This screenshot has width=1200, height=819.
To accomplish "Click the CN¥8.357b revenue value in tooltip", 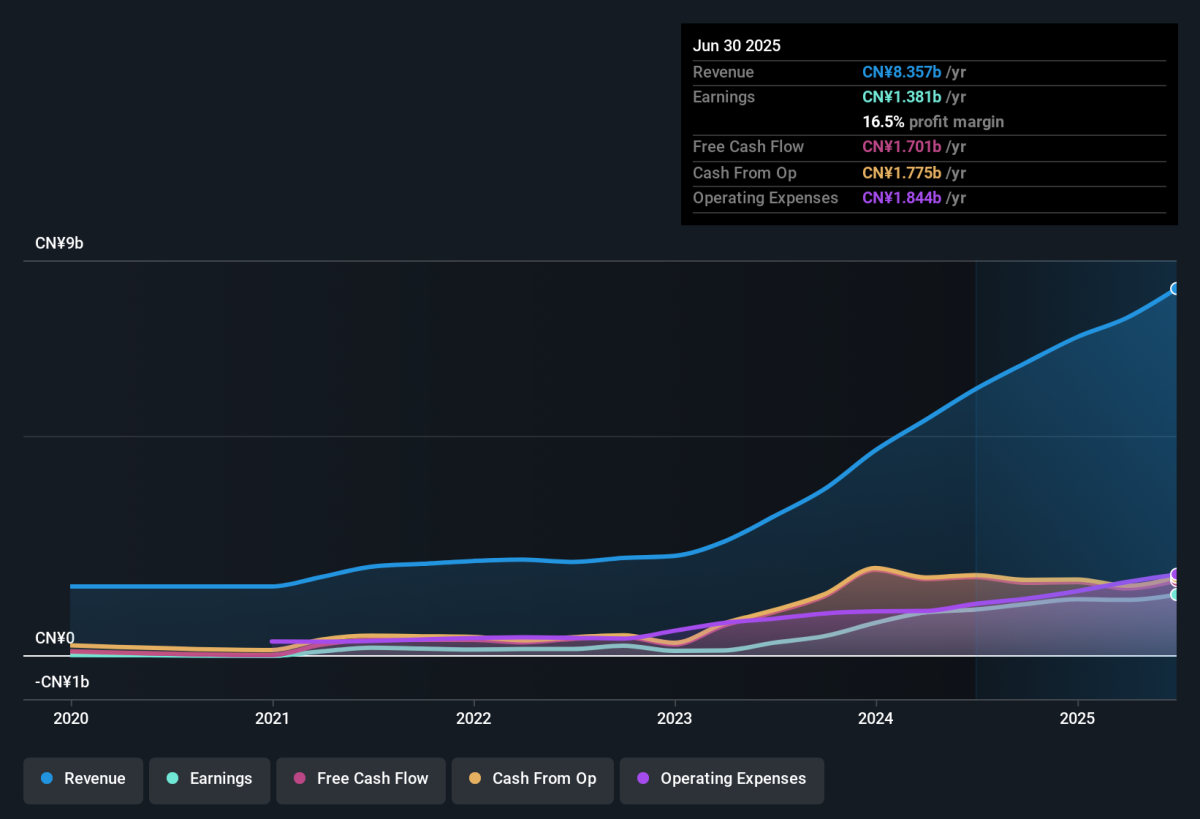I will [902, 72].
